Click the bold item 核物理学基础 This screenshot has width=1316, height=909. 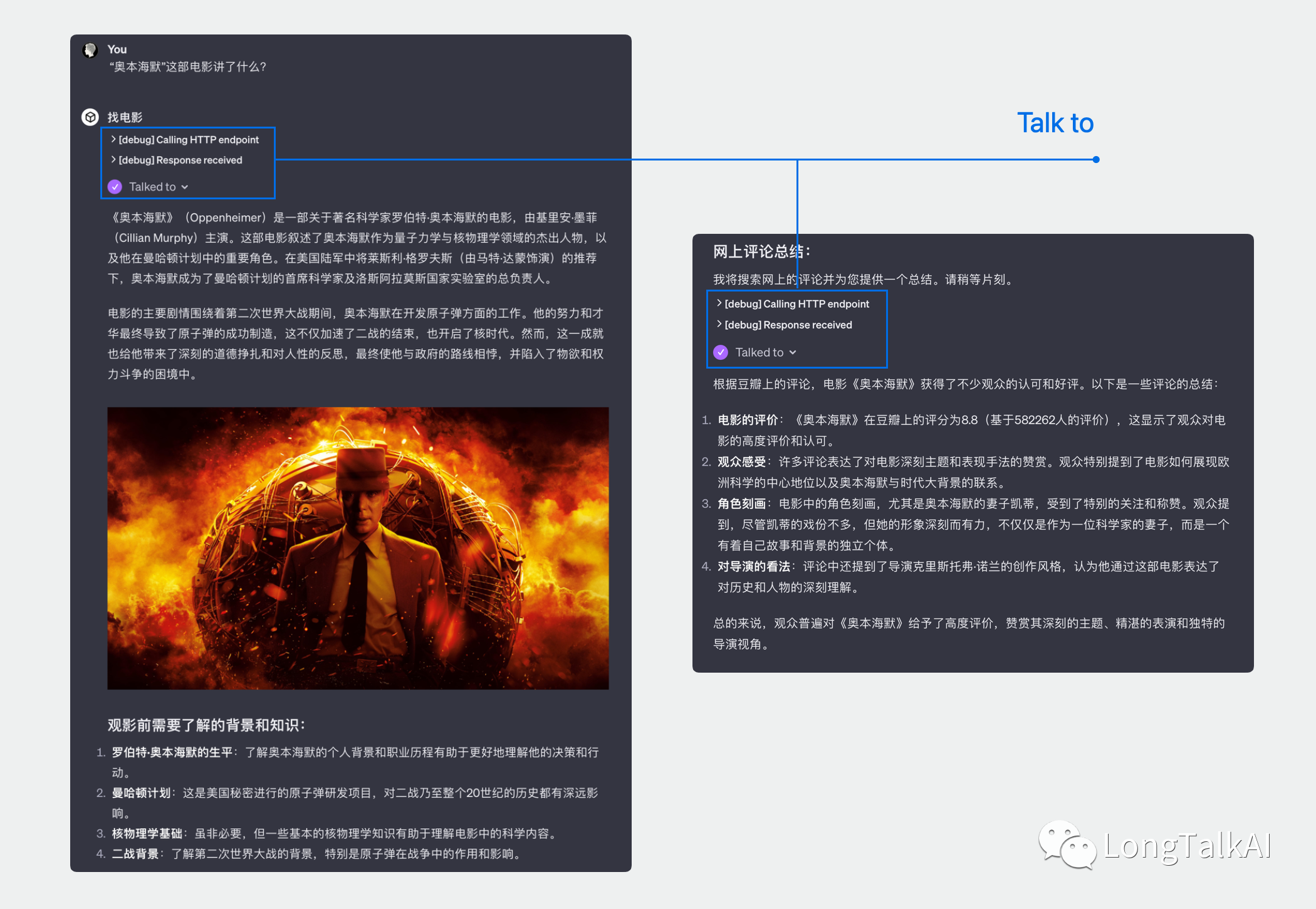pyautogui.click(x=147, y=834)
